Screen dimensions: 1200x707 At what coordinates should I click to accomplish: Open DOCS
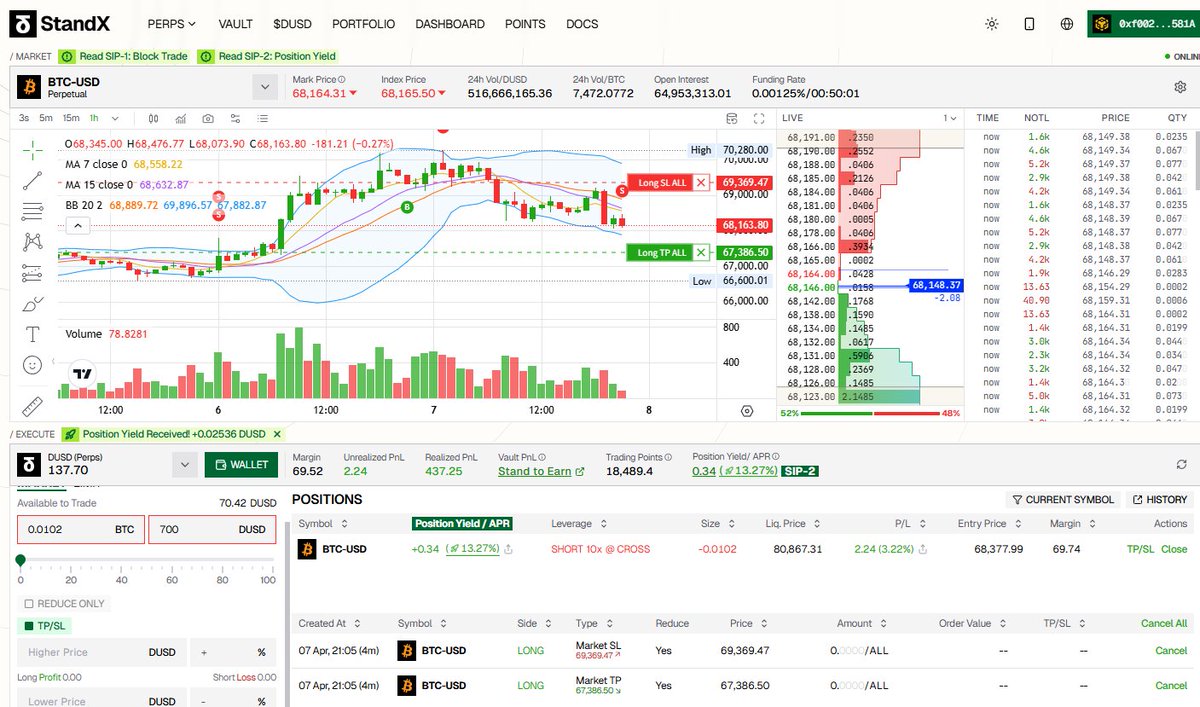[582, 24]
